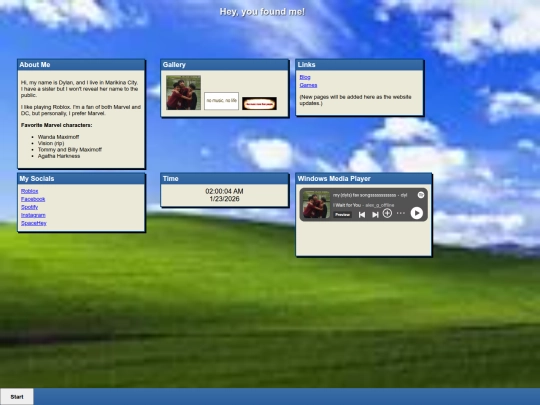Click 'Agatha Harkness' list item
The width and height of the screenshot is (540, 405).
pyautogui.click(x=59, y=156)
